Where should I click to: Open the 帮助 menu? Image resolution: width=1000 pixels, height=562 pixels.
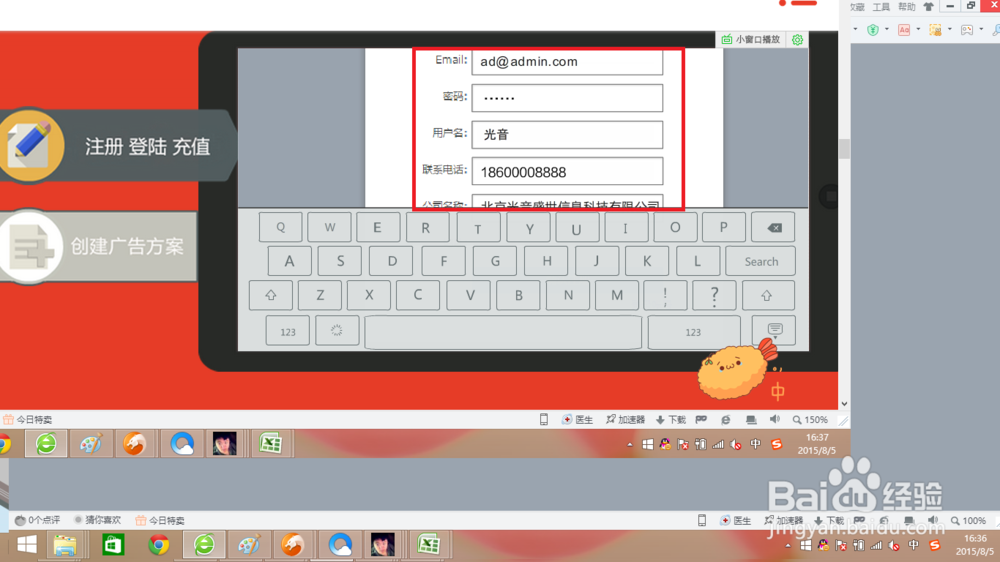[906, 7]
